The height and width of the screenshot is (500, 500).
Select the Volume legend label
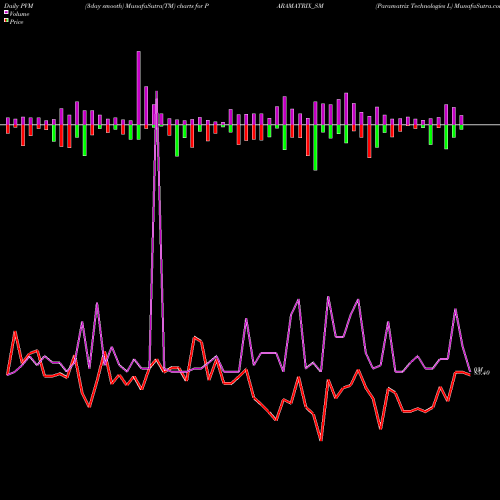[19, 14]
